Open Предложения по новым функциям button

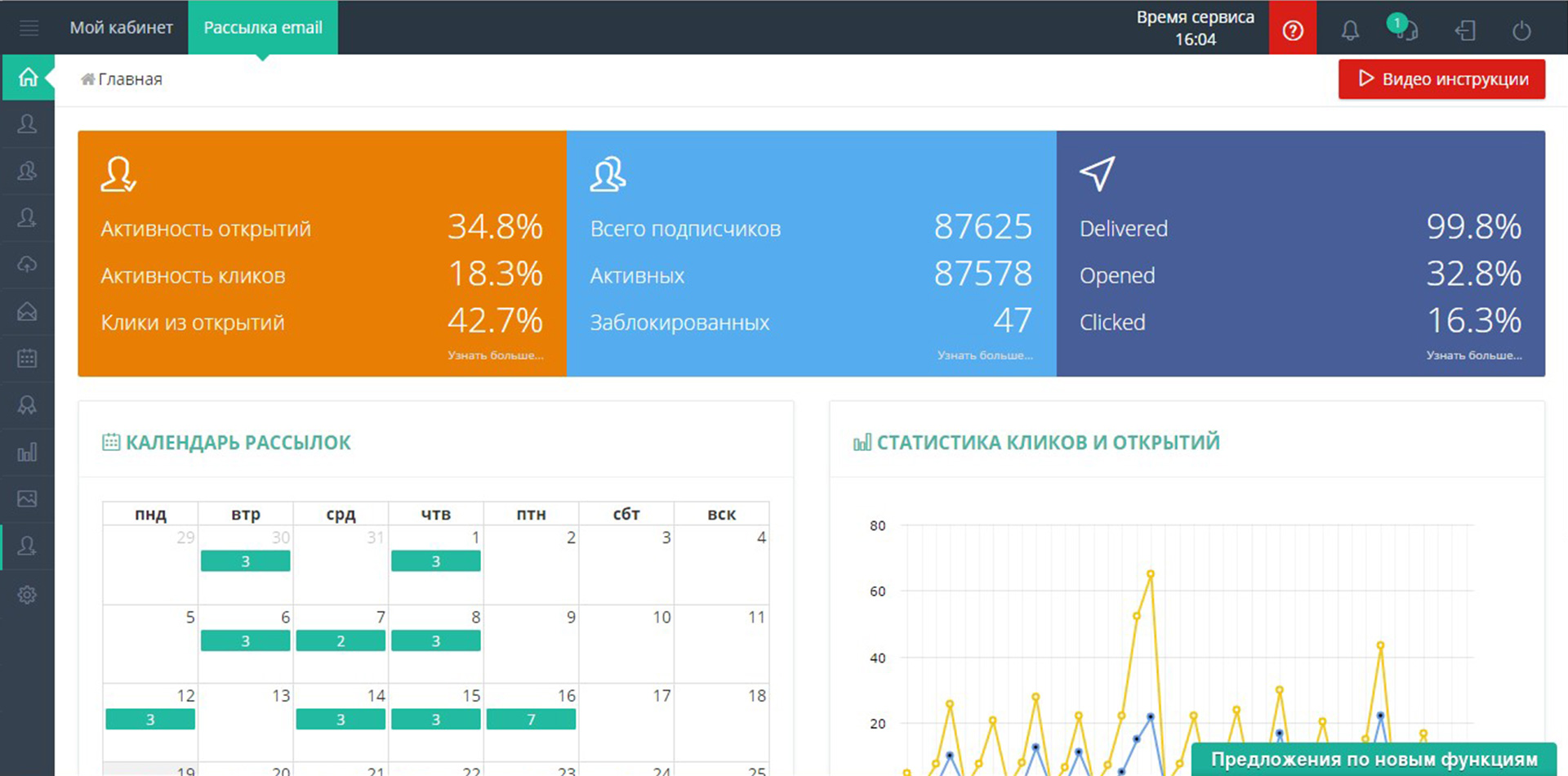(1374, 760)
